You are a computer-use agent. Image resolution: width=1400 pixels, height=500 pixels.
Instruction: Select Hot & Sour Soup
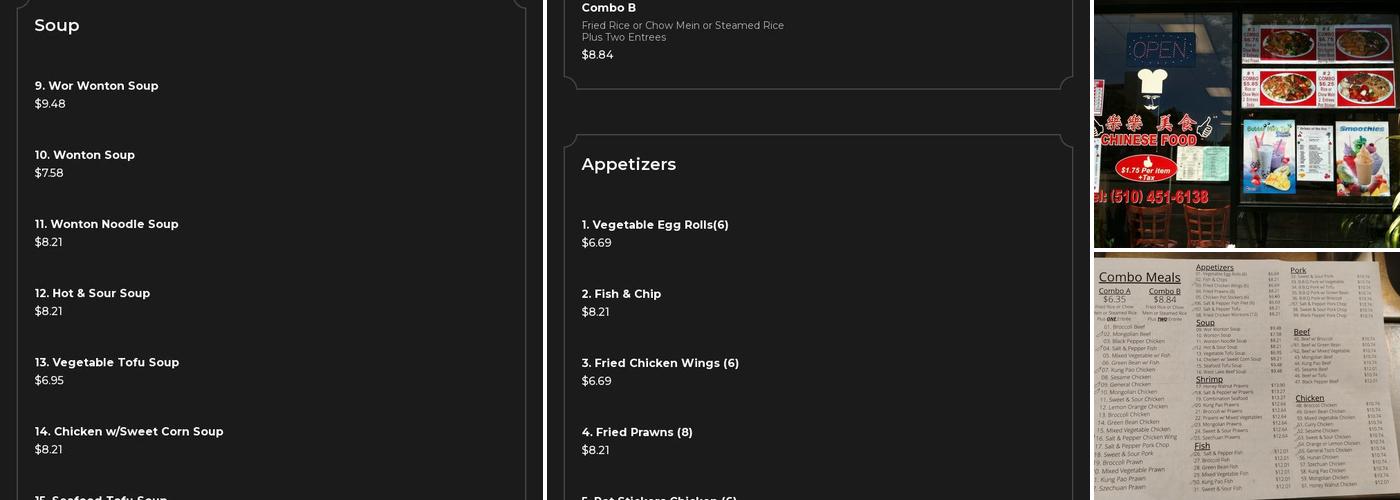click(x=93, y=293)
